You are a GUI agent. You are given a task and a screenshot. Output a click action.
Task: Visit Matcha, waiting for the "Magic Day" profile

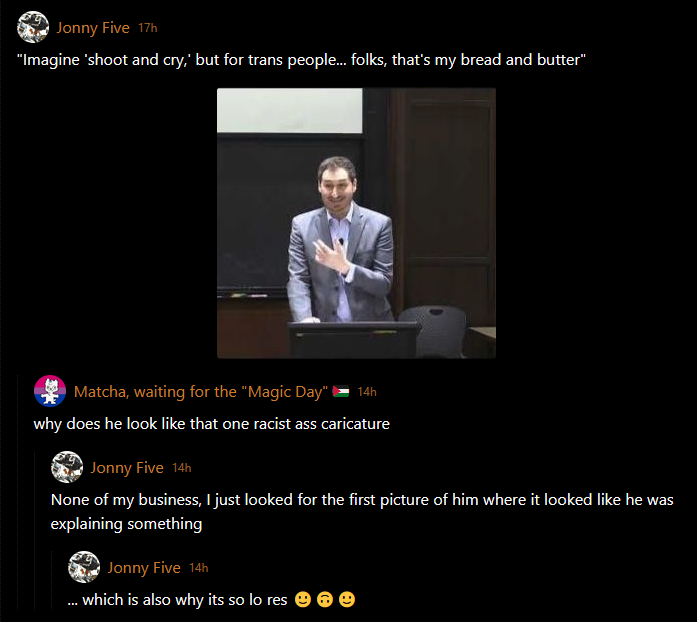[201, 392]
